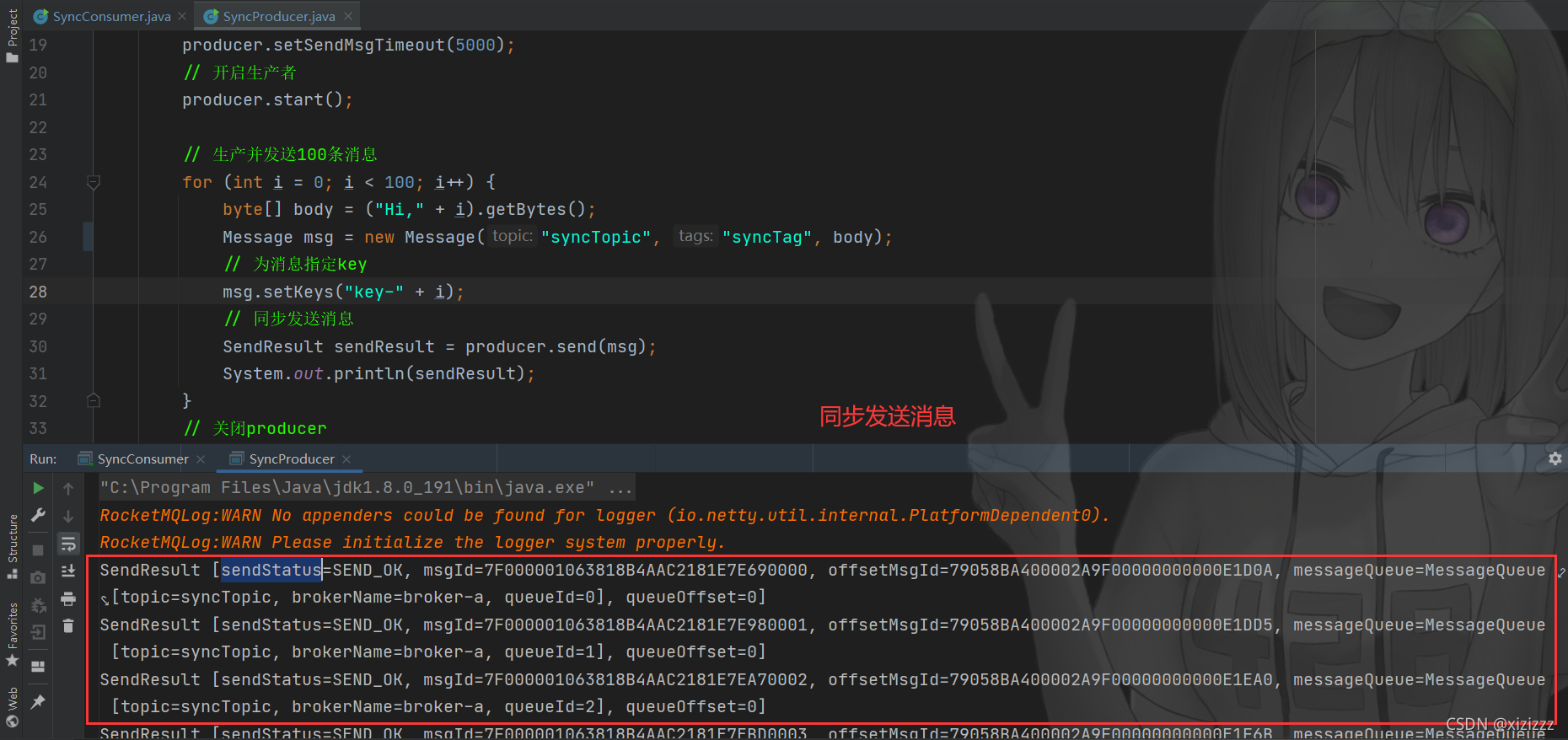Restore layout using the layout icon

coord(38,666)
